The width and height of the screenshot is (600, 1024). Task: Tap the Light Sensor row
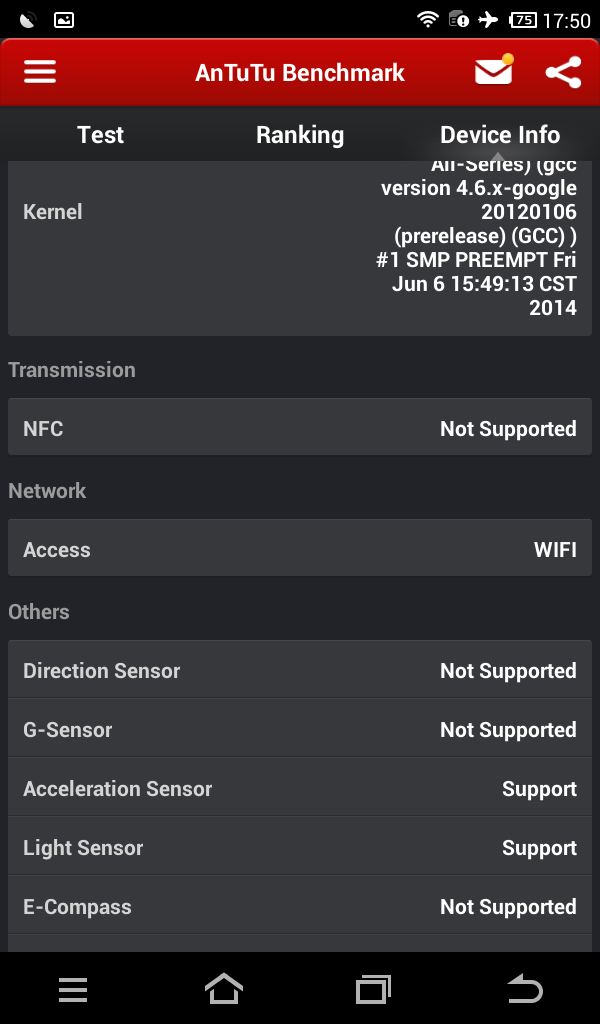click(x=300, y=847)
